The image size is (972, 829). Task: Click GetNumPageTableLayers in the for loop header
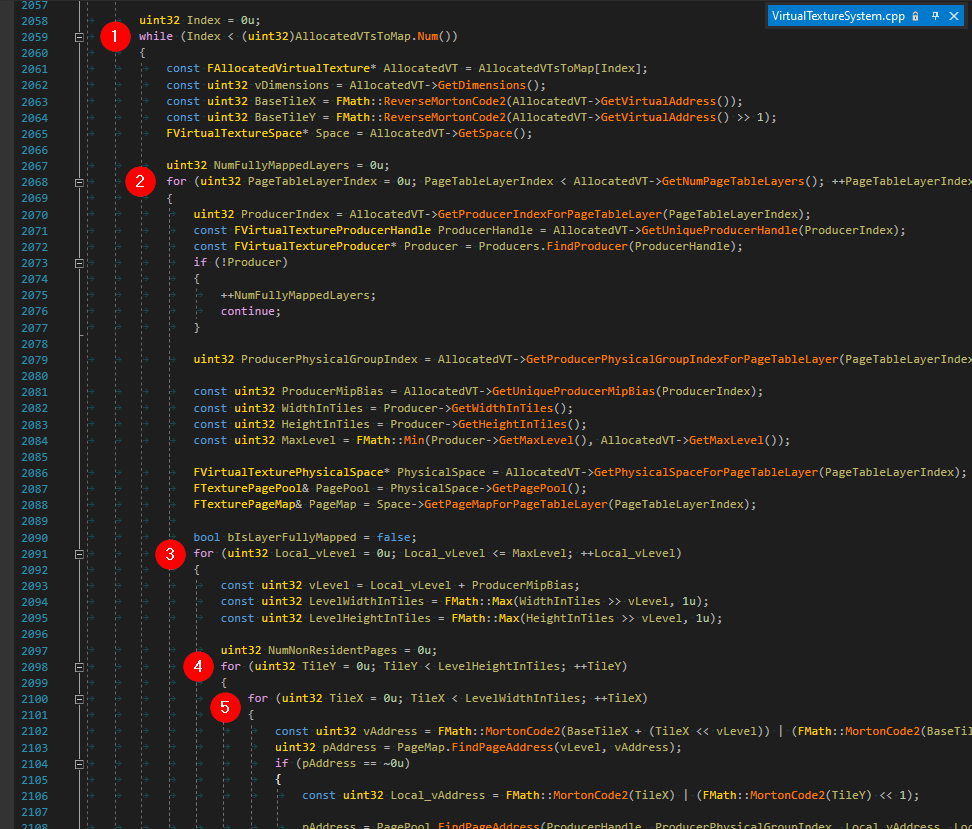(x=733, y=182)
